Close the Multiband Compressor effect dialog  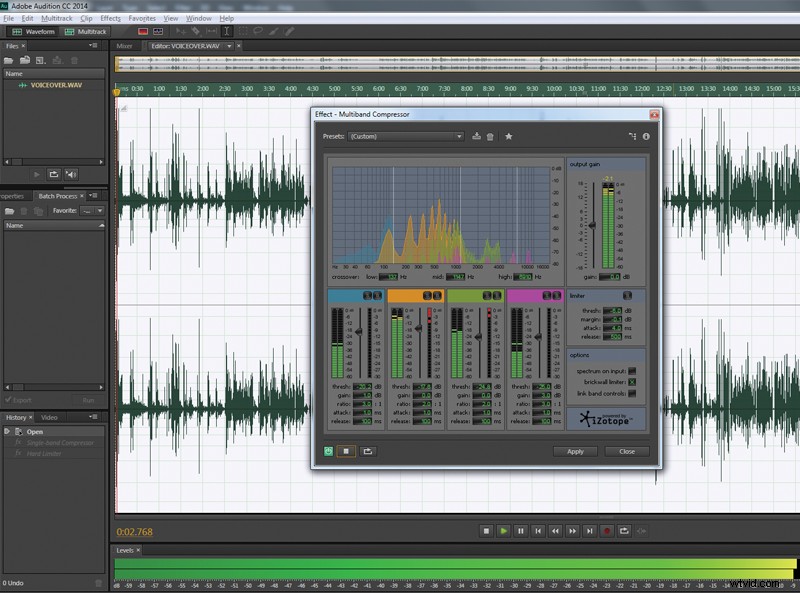(628, 452)
